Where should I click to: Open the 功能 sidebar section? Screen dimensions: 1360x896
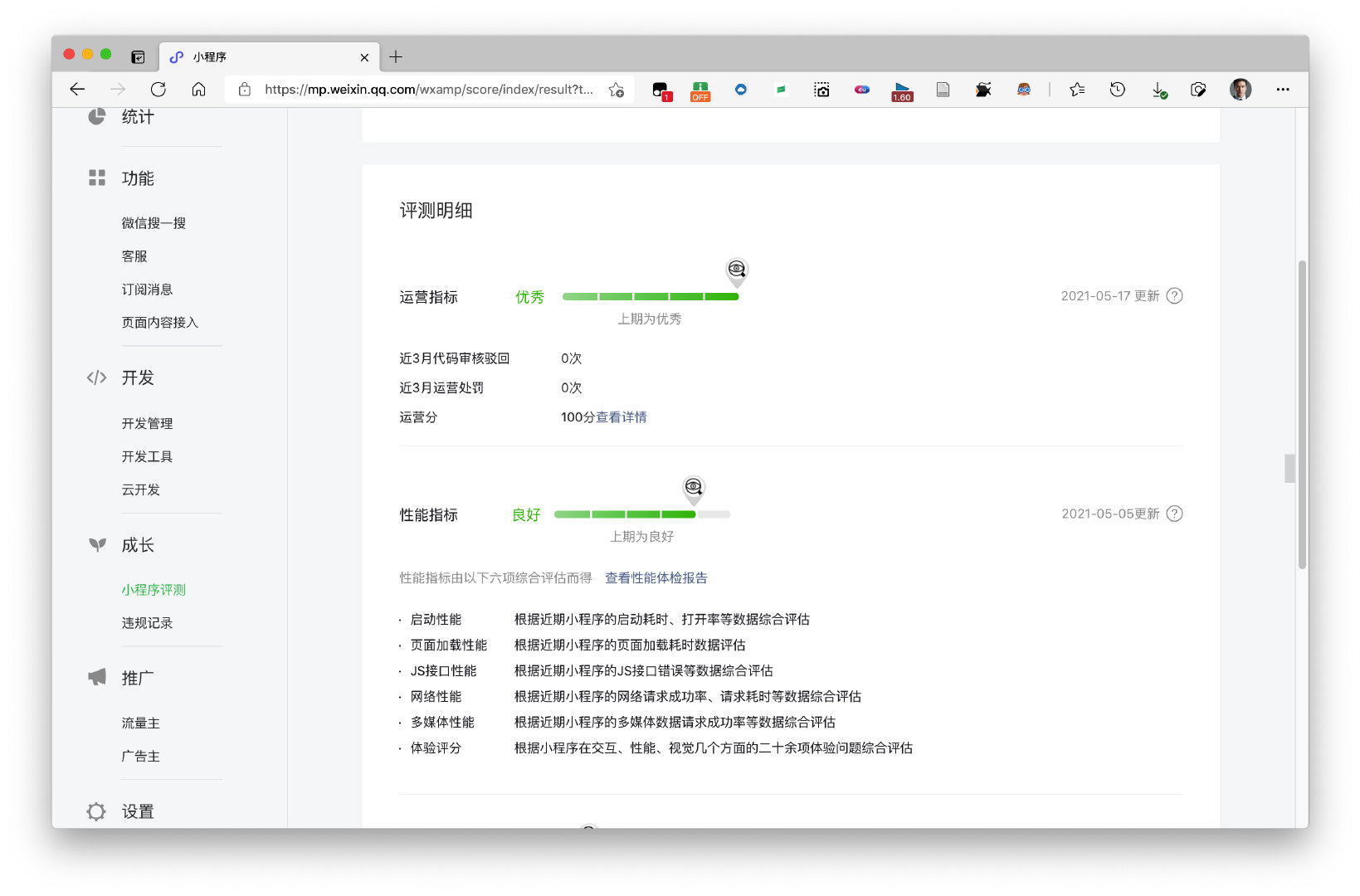pos(138,178)
